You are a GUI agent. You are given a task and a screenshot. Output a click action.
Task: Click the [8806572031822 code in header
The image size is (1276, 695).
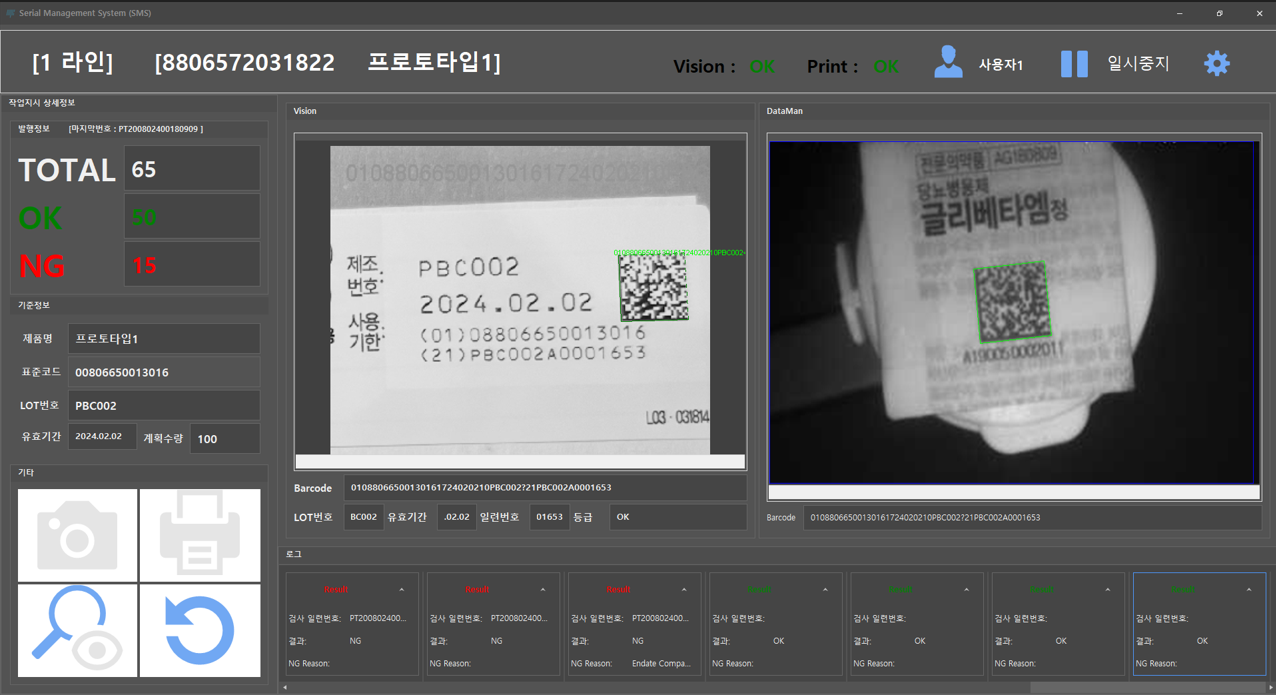(245, 63)
